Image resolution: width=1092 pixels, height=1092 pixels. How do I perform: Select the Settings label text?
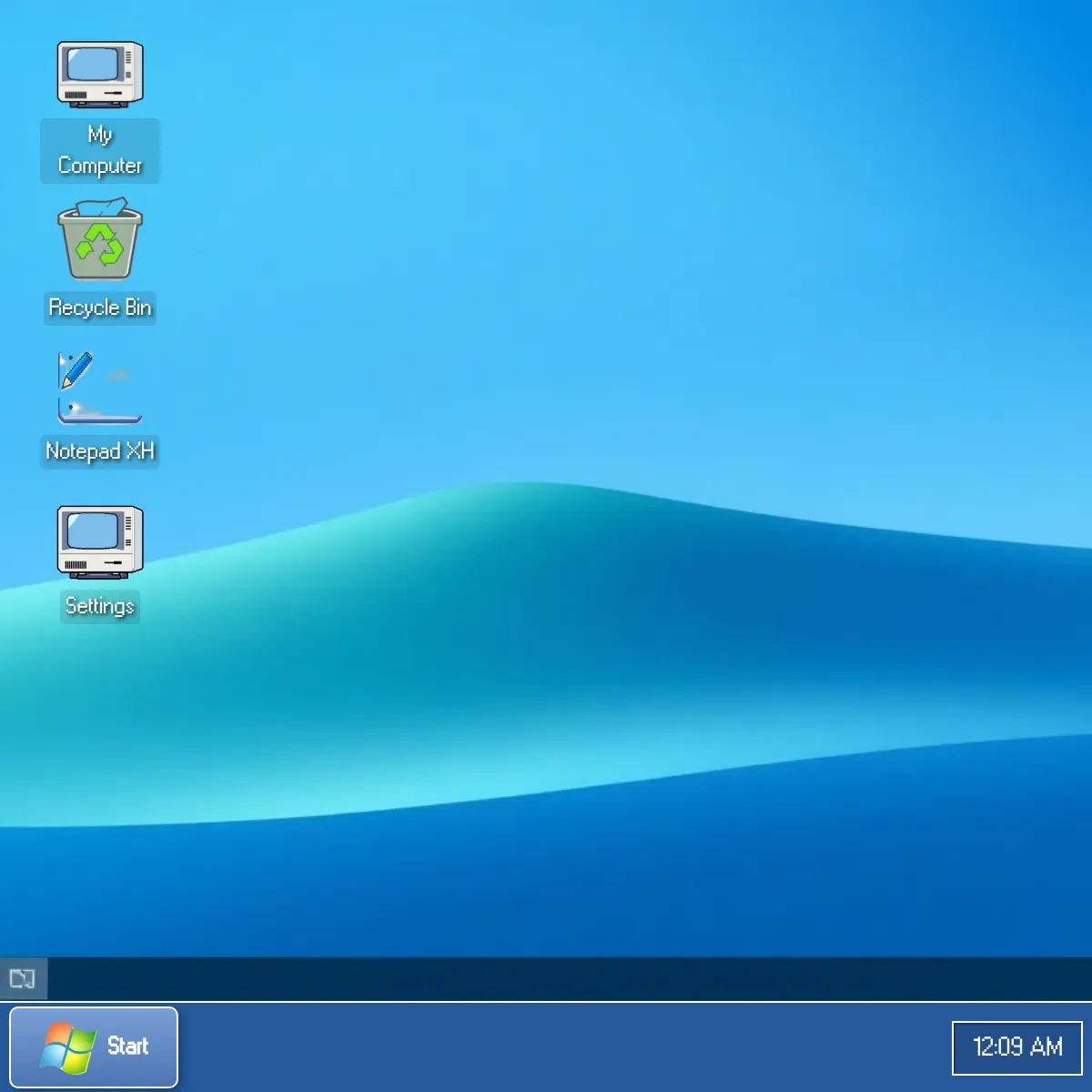click(x=99, y=606)
